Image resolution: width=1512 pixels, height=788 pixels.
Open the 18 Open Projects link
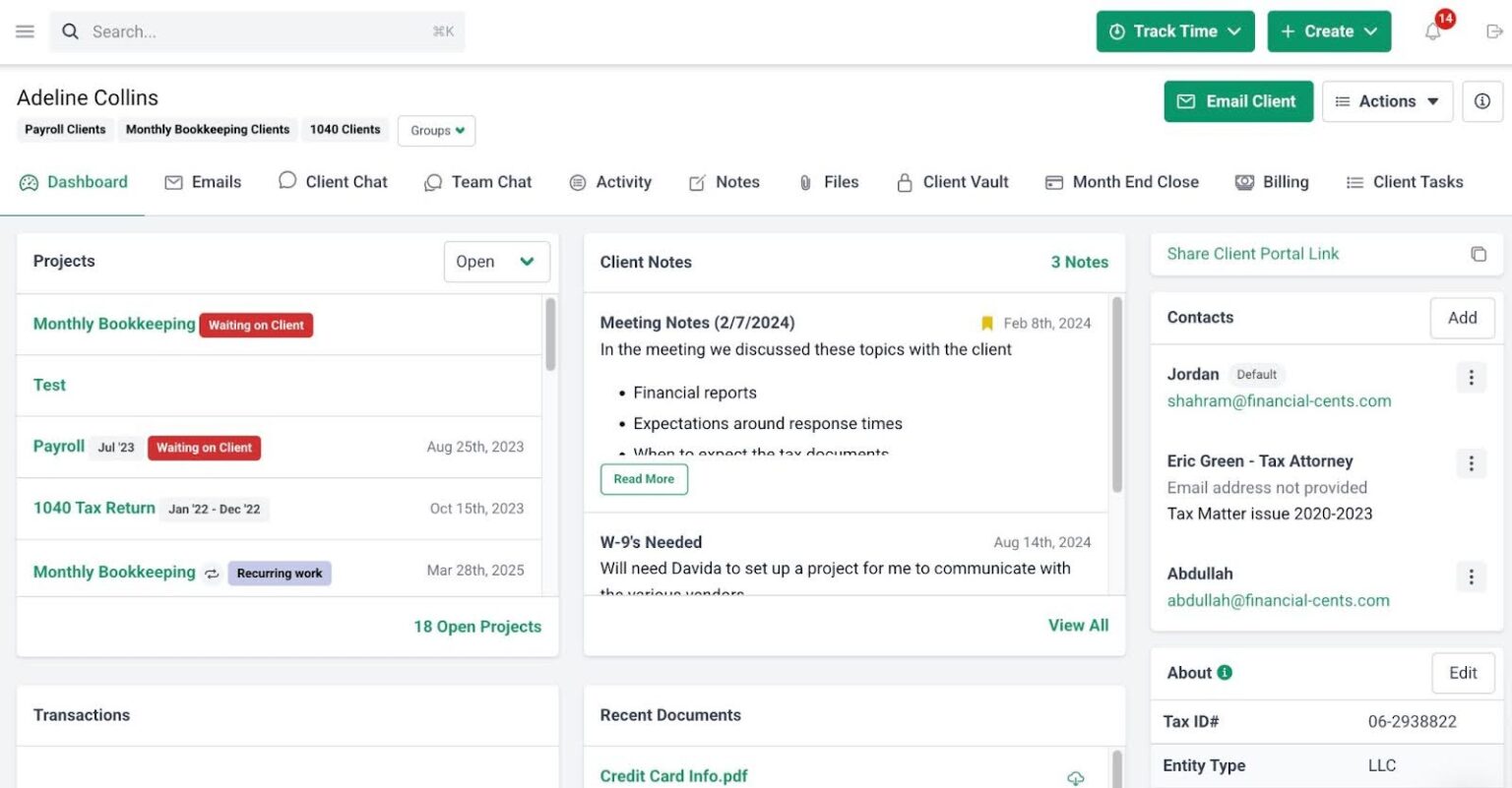click(x=477, y=627)
